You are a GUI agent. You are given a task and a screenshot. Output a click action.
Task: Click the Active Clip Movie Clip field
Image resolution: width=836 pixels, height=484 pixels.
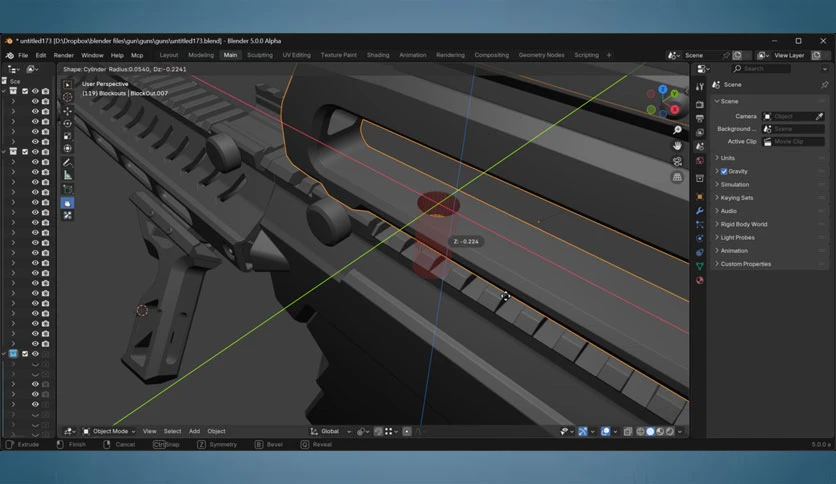pyautogui.click(x=793, y=142)
